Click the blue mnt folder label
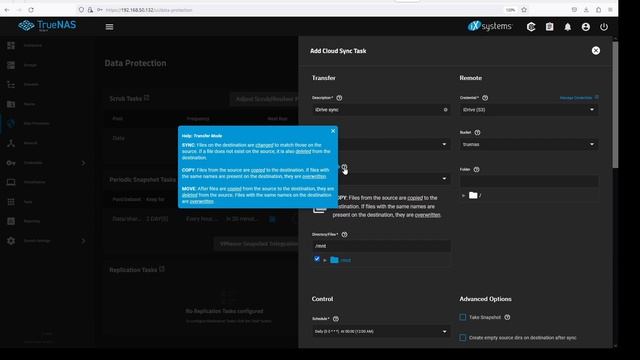 [x=346, y=260]
